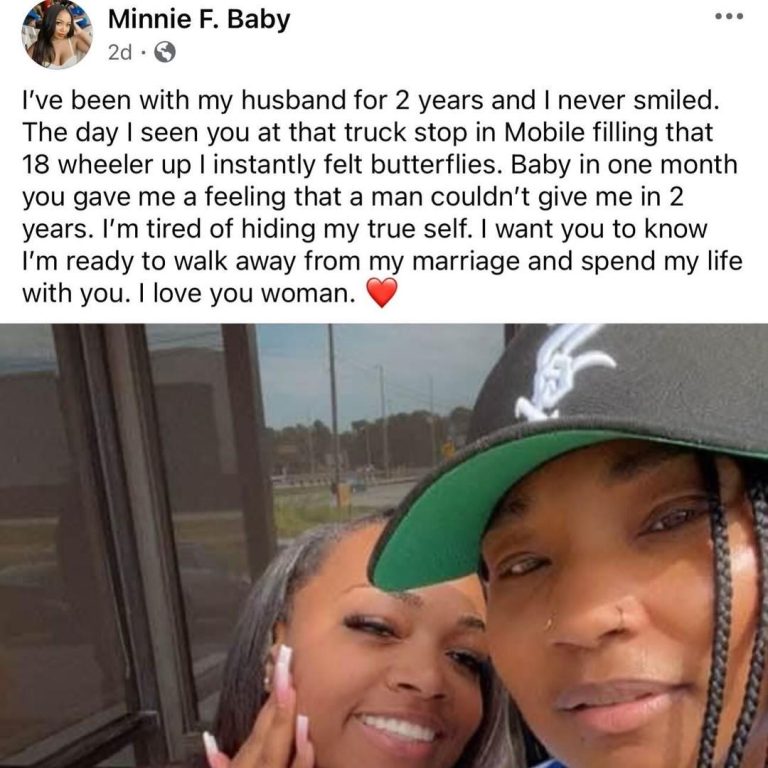This screenshot has height=768, width=768.
Task: Click the phrase "18 wheeler" in the post
Action: point(89,165)
